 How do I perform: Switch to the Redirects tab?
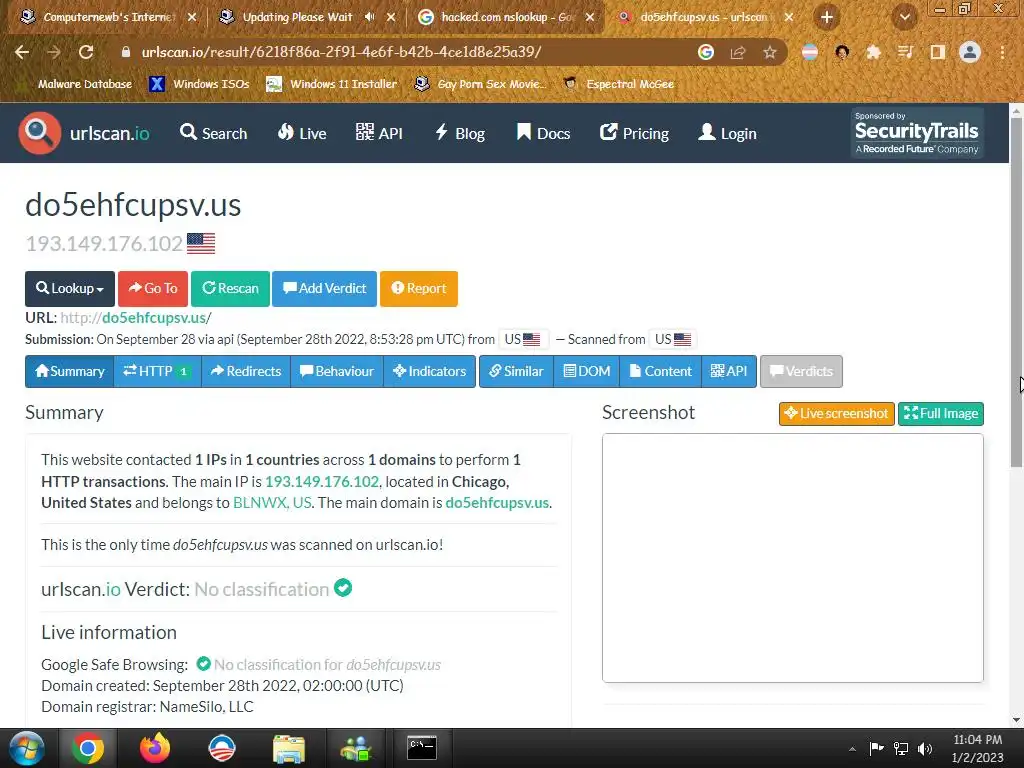tap(246, 372)
